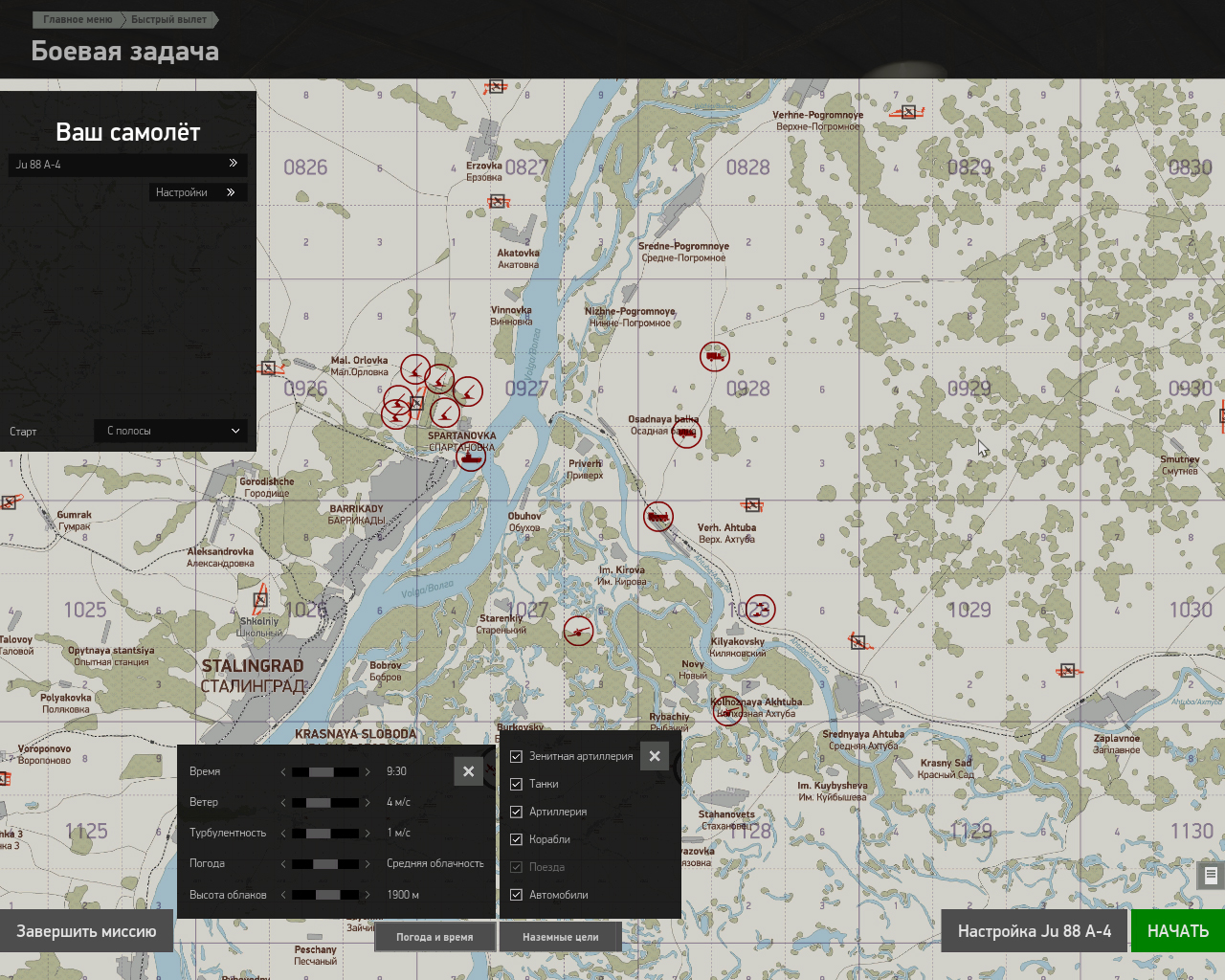Select the northernmost artillery target near Mal. Orlovka
Viewport: 1225px width, 980px height.
pyautogui.click(x=415, y=369)
